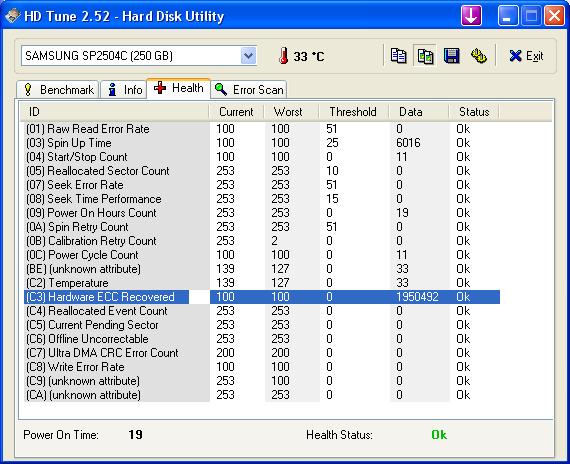
Task: Expand the SAMSUNG SP2504C drive dropdown
Action: (x=249, y=56)
